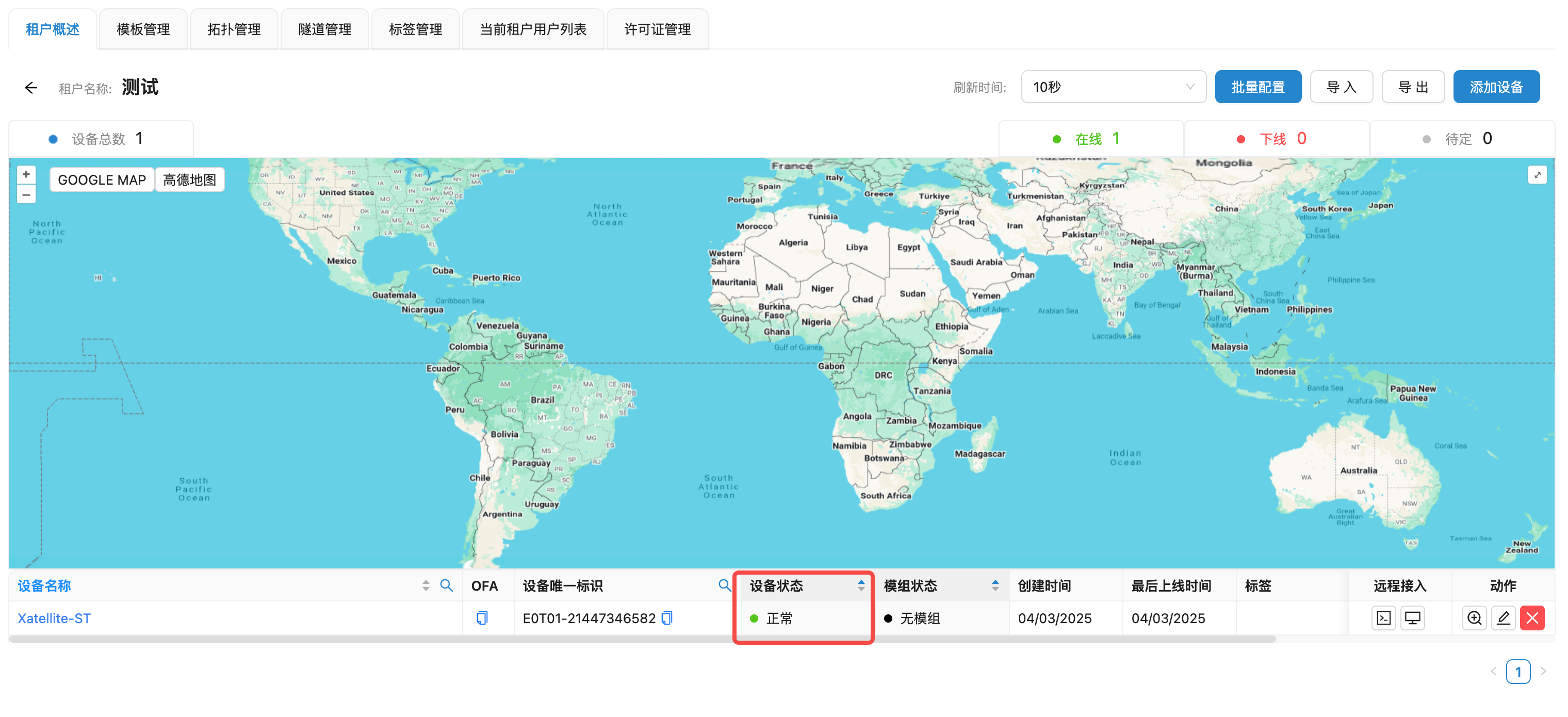Copy the device unique identifier E0T01-21447346582
This screenshot has width=1568, height=717.
pos(667,618)
